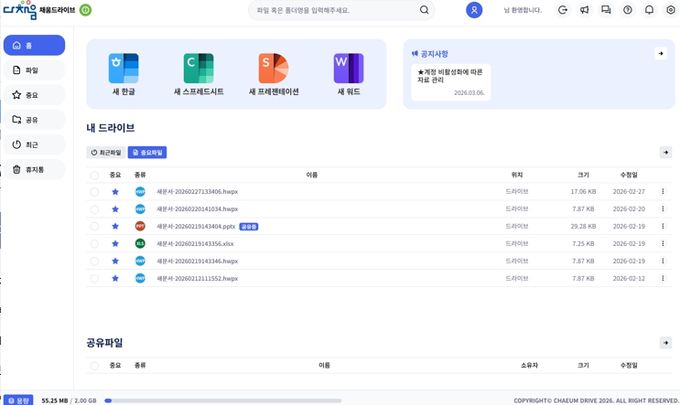Screen dimensions: 680x405
Task: Switch to the 최근파일 tab
Action: (x=106, y=152)
